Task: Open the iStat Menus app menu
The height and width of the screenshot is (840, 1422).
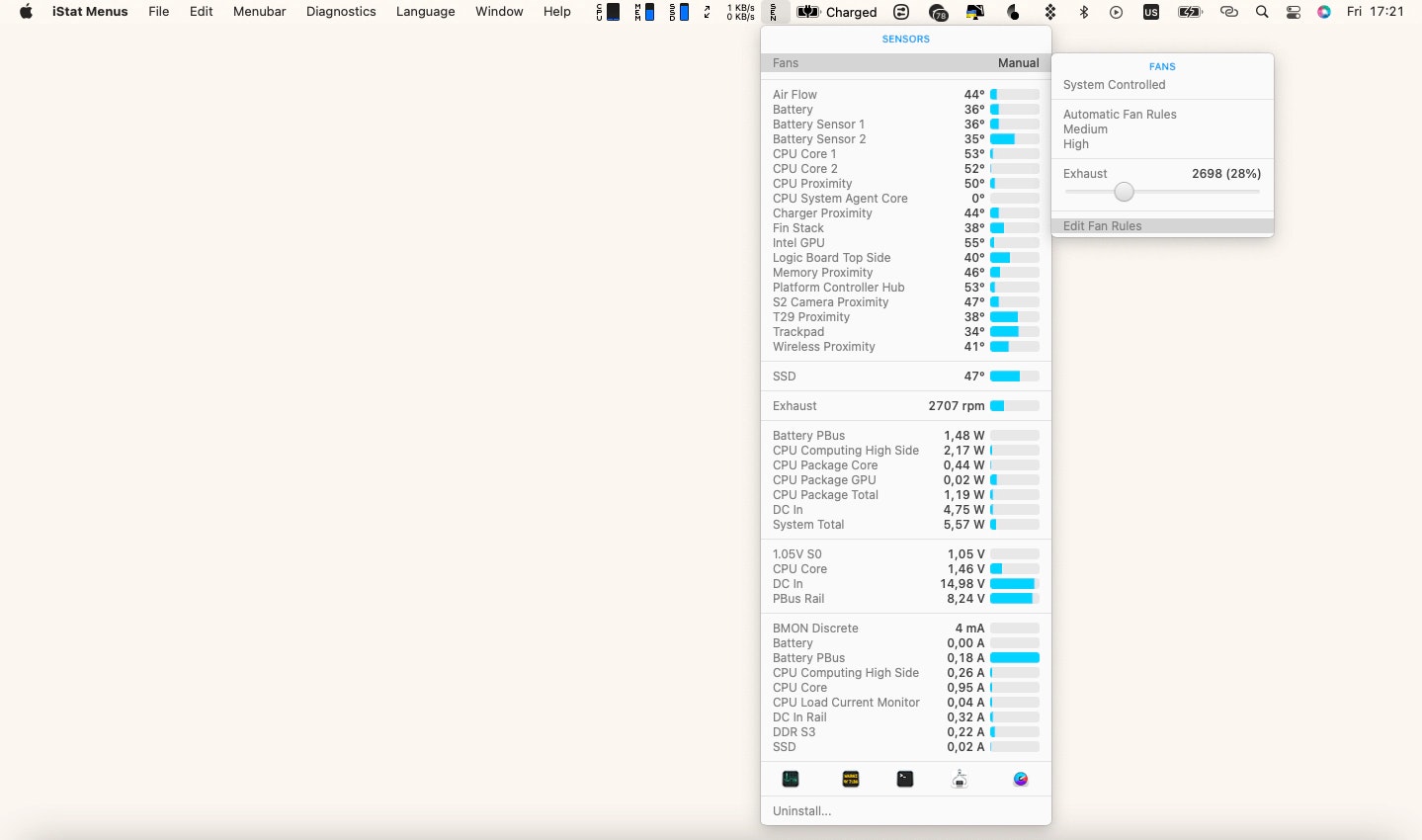Action: [x=90, y=12]
